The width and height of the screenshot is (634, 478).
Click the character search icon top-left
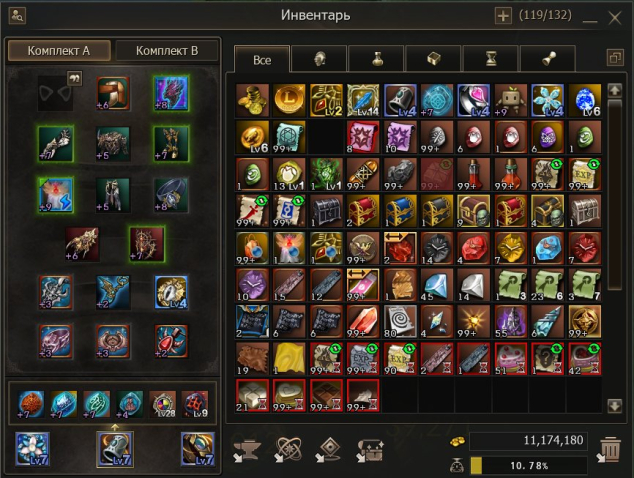(x=17, y=17)
